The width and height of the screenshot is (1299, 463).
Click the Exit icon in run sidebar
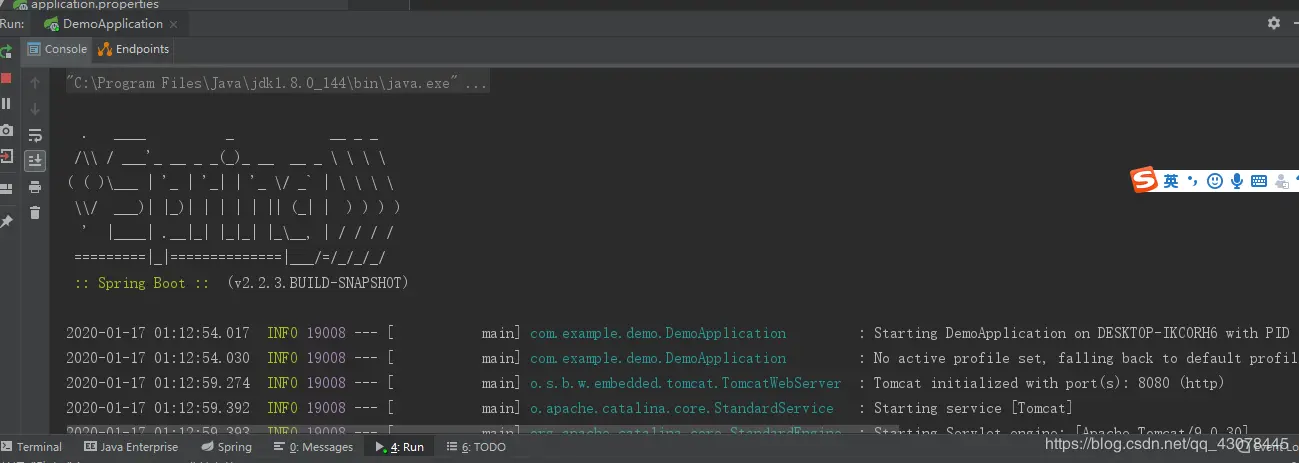pyautogui.click(x=5, y=157)
